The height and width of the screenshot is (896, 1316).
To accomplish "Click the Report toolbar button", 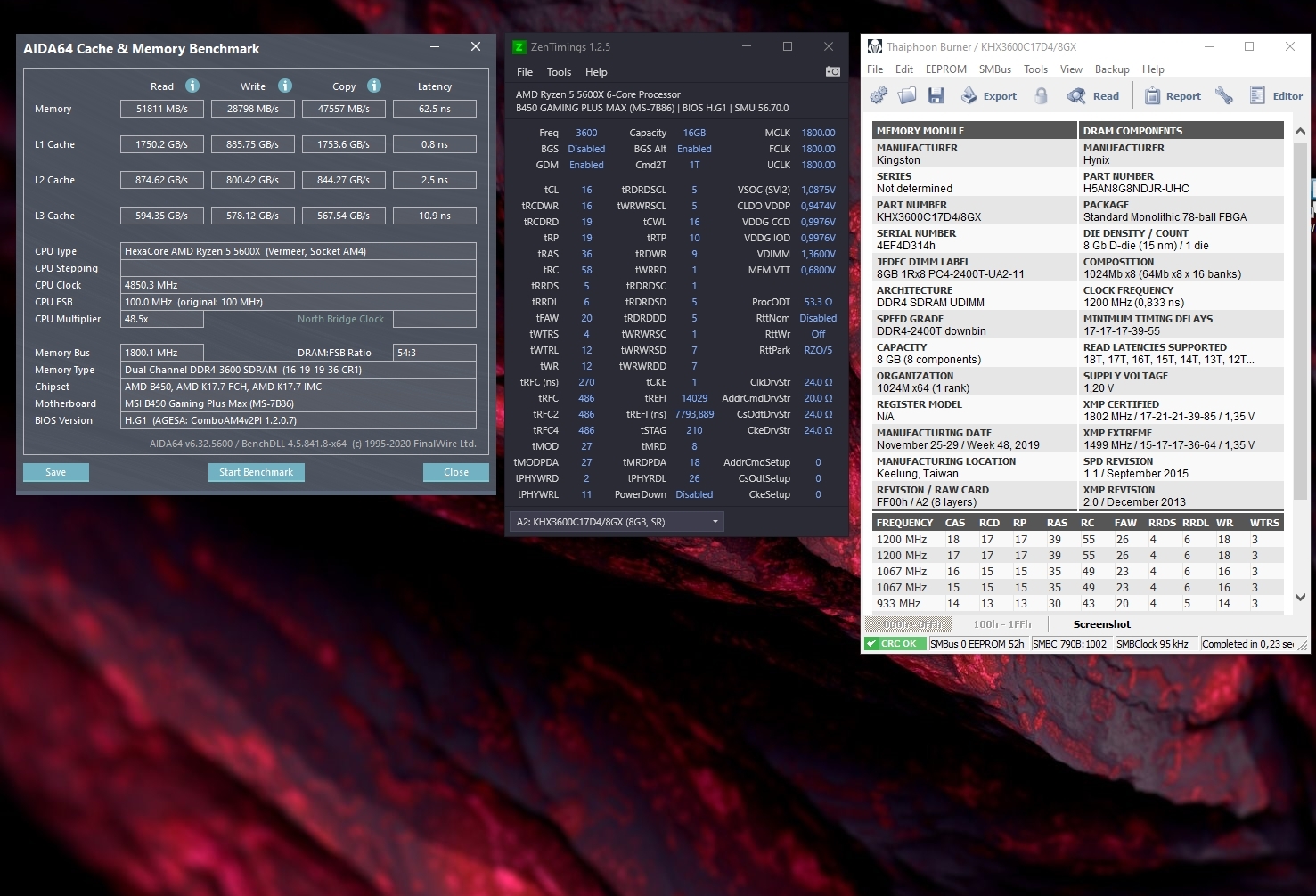I will point(1173,96).
